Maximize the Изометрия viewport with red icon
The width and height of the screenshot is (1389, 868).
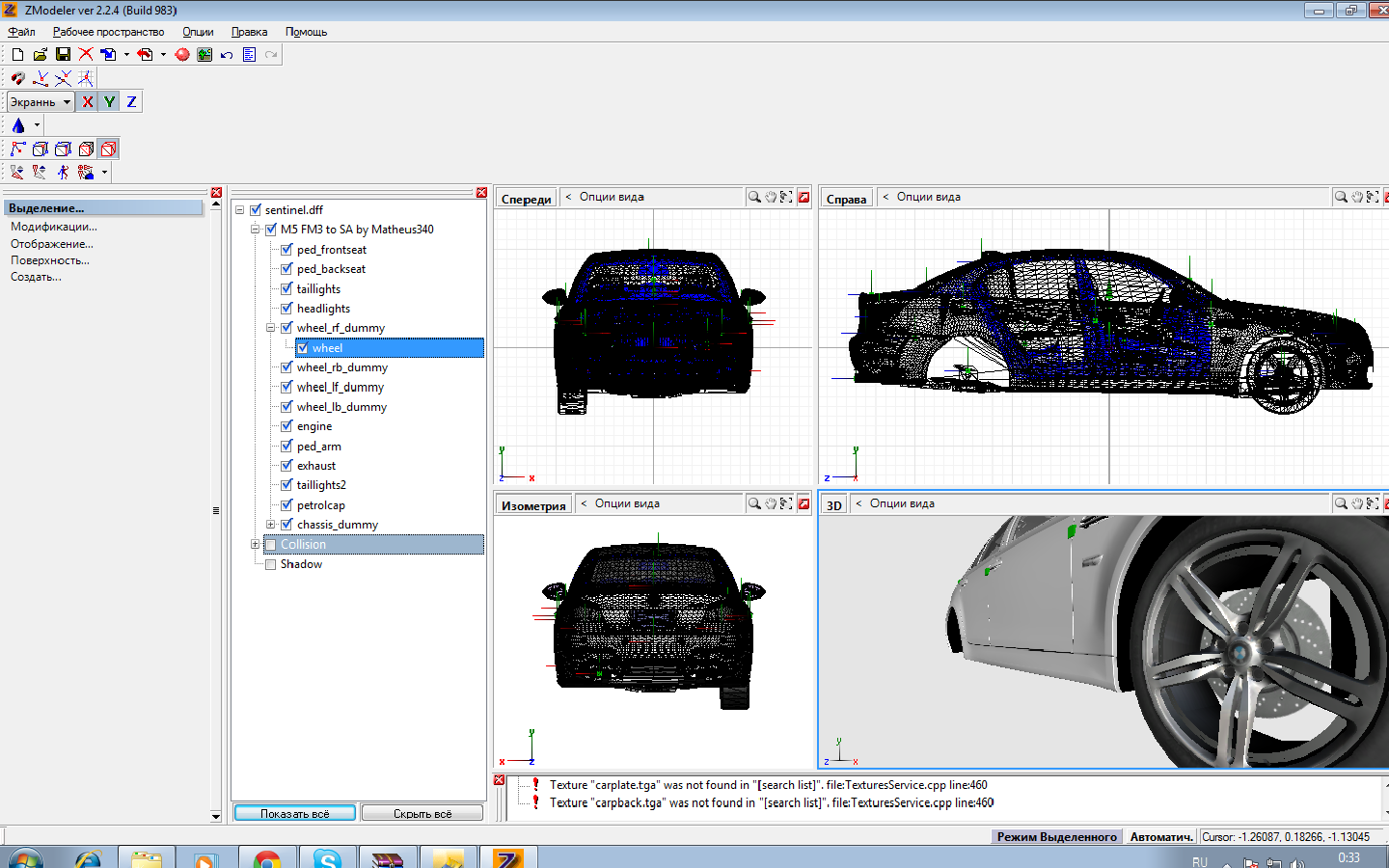pos(803,503)
